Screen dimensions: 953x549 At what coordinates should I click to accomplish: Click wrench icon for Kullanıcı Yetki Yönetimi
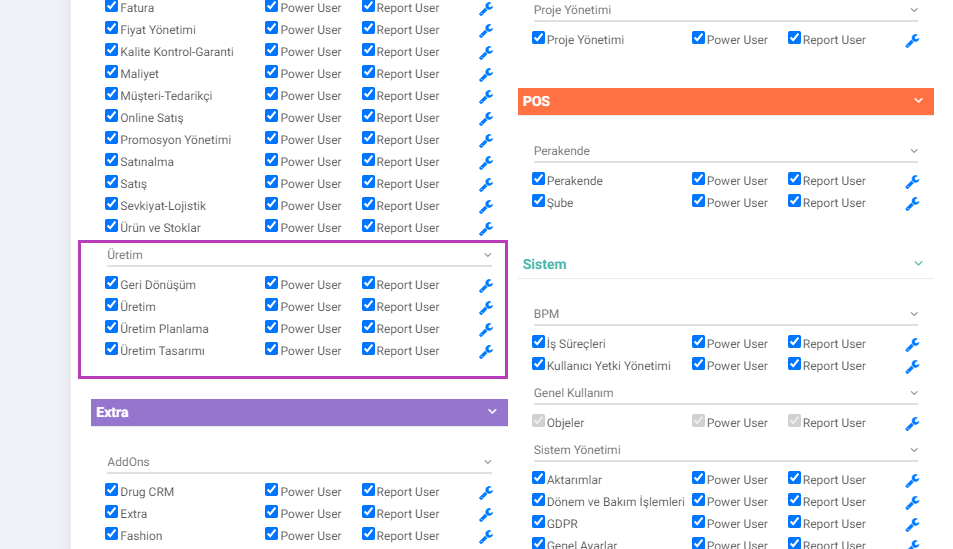pos(912,367)
